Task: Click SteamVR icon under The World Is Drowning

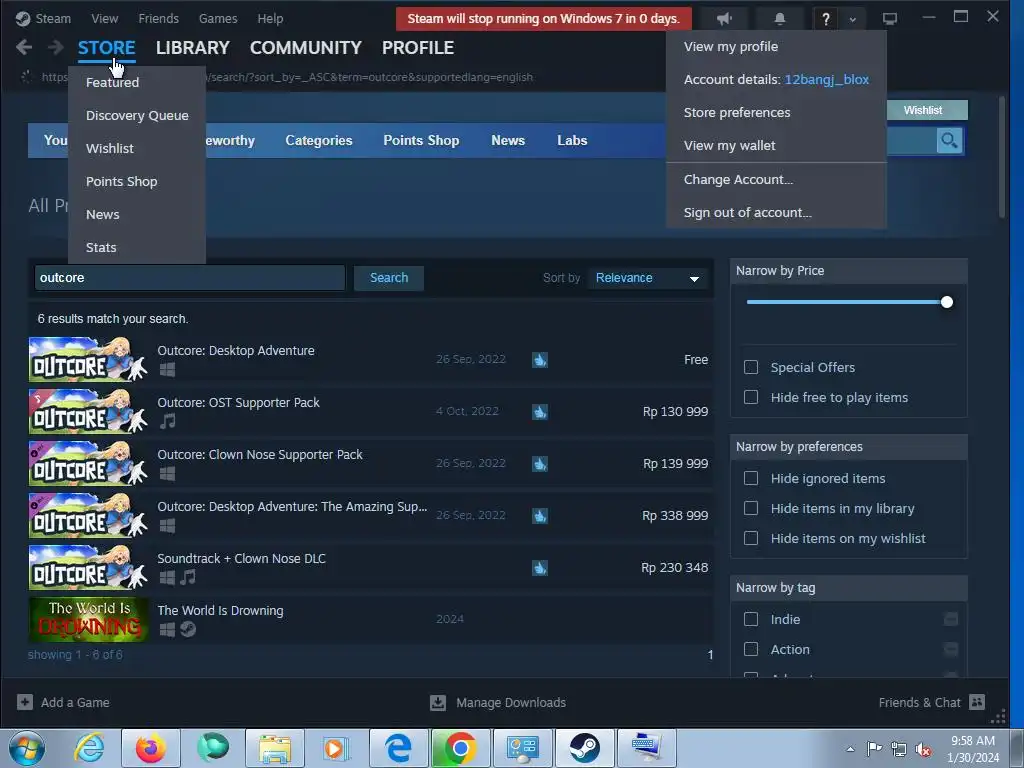Action: tap(188, 629)
